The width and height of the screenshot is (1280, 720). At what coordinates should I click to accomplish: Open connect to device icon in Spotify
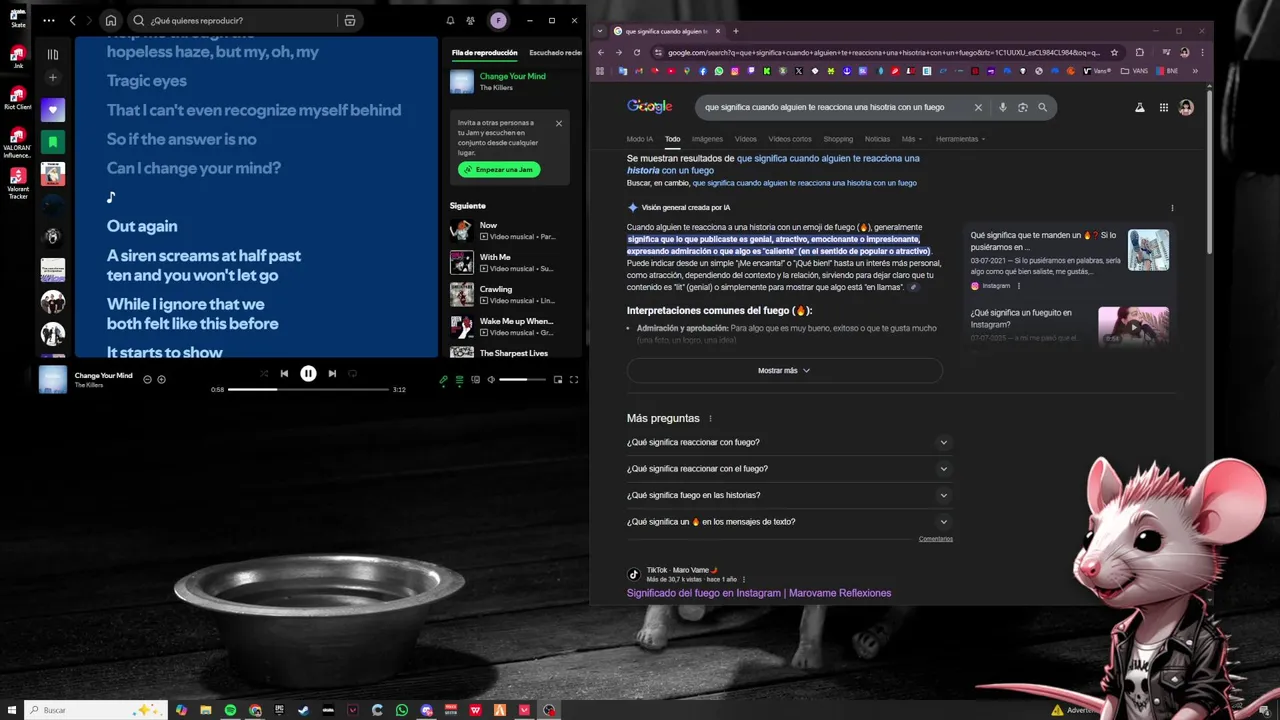[475, 380]
